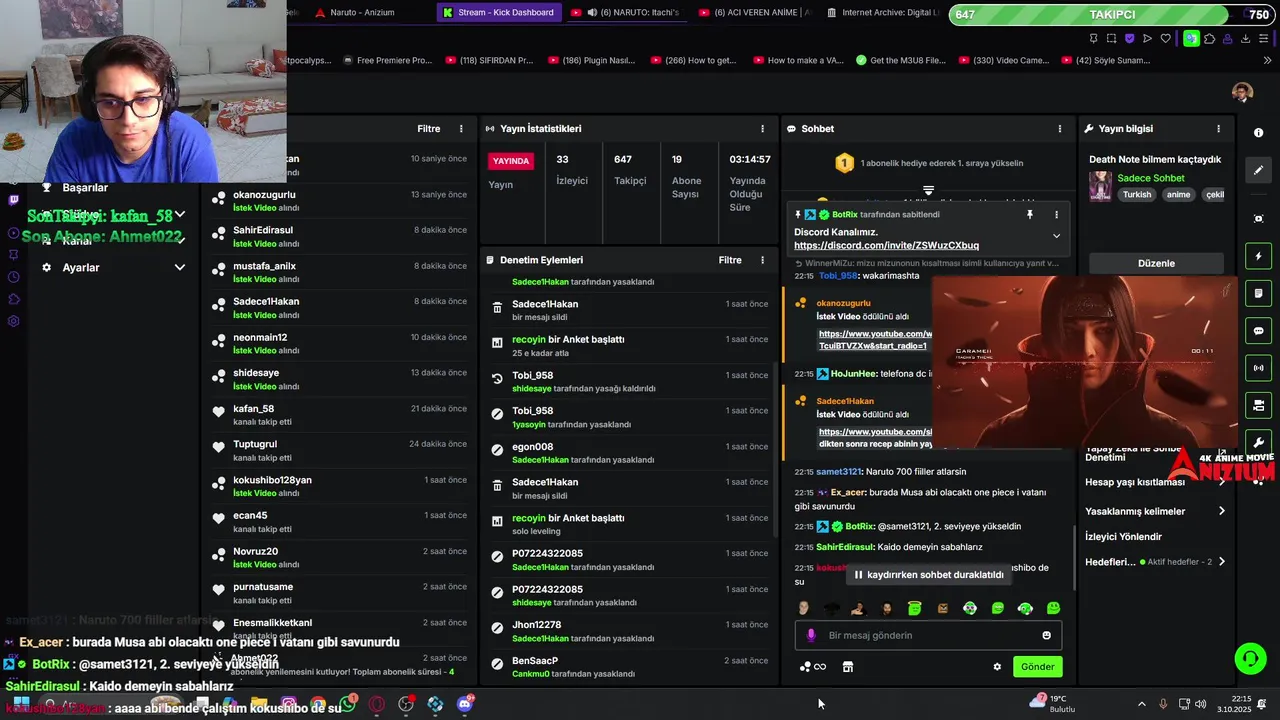Click the green headset support button

click(1250, 658)
